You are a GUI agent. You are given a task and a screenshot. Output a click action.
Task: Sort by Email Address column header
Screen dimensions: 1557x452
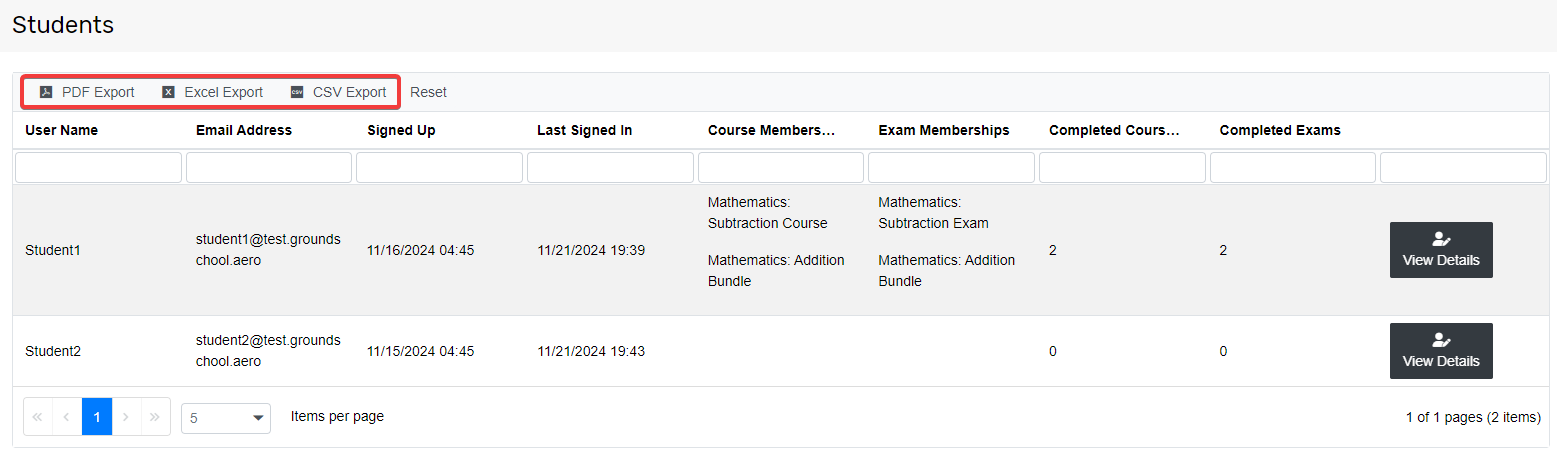pyautogui.click(x=244, y=130)
